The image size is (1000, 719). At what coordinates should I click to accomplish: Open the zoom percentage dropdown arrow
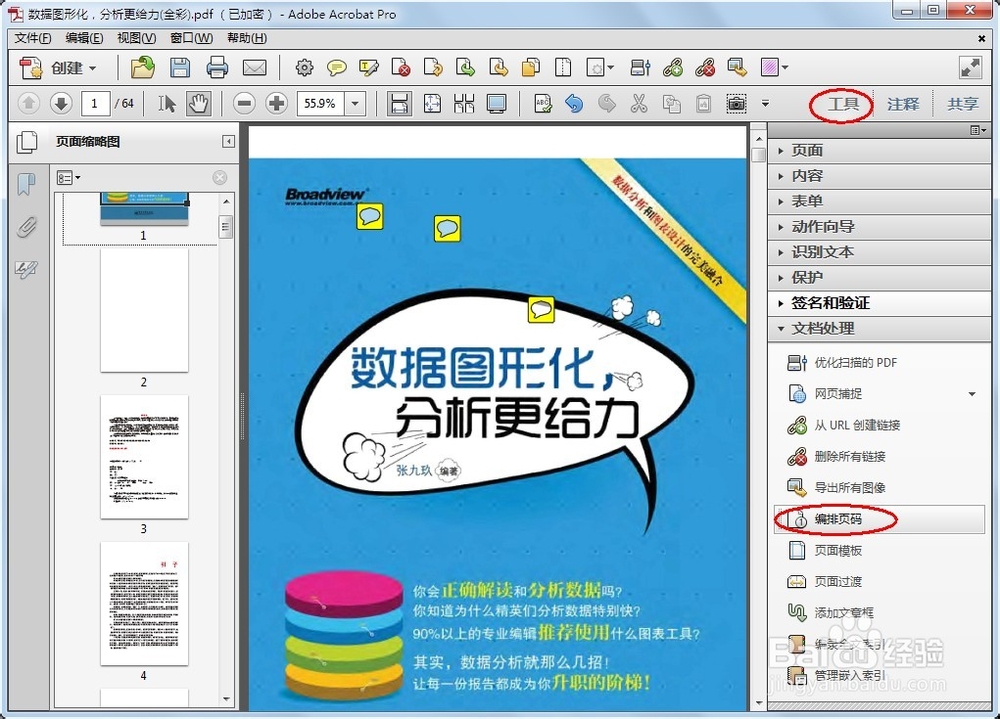click(355, 103)
